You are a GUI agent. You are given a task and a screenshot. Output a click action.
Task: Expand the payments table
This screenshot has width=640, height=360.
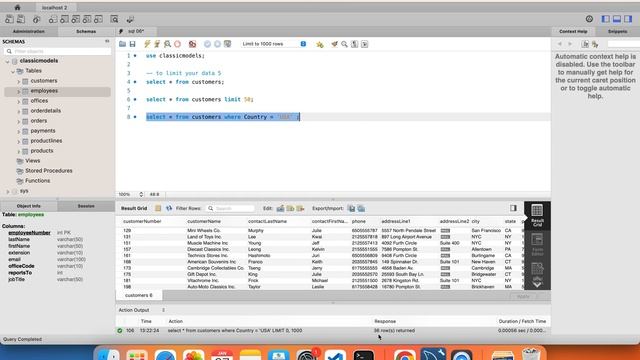(18, 131)
